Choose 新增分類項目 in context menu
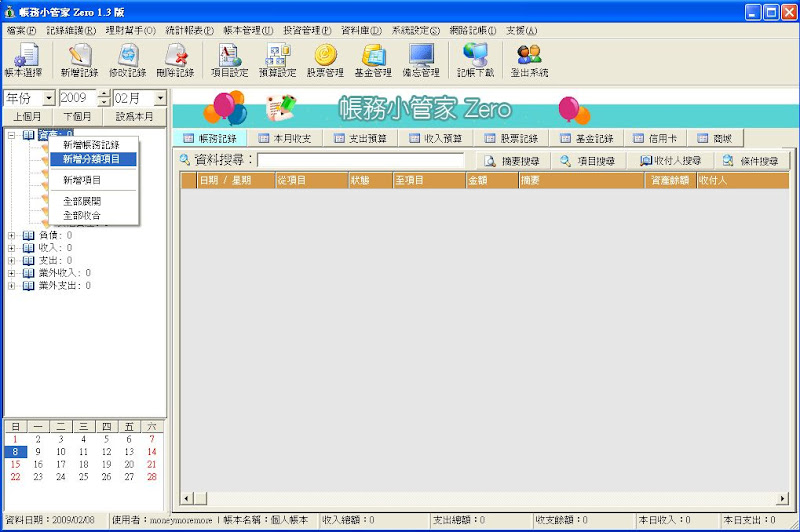The height and width of the screenshot is (532, 800). click(x=93, y=159)
